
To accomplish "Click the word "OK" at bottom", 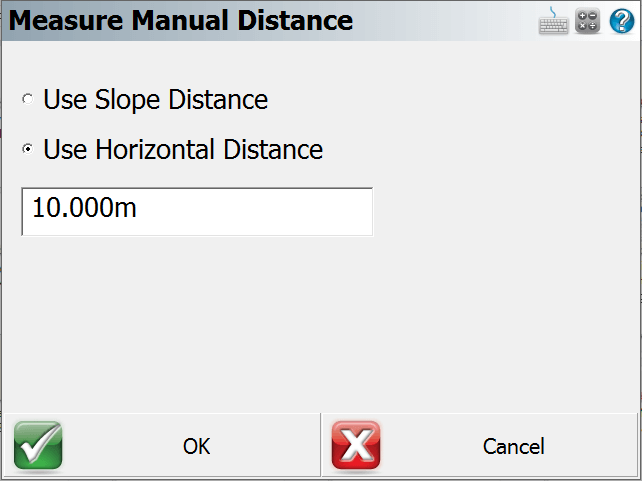I will (197, 446).
